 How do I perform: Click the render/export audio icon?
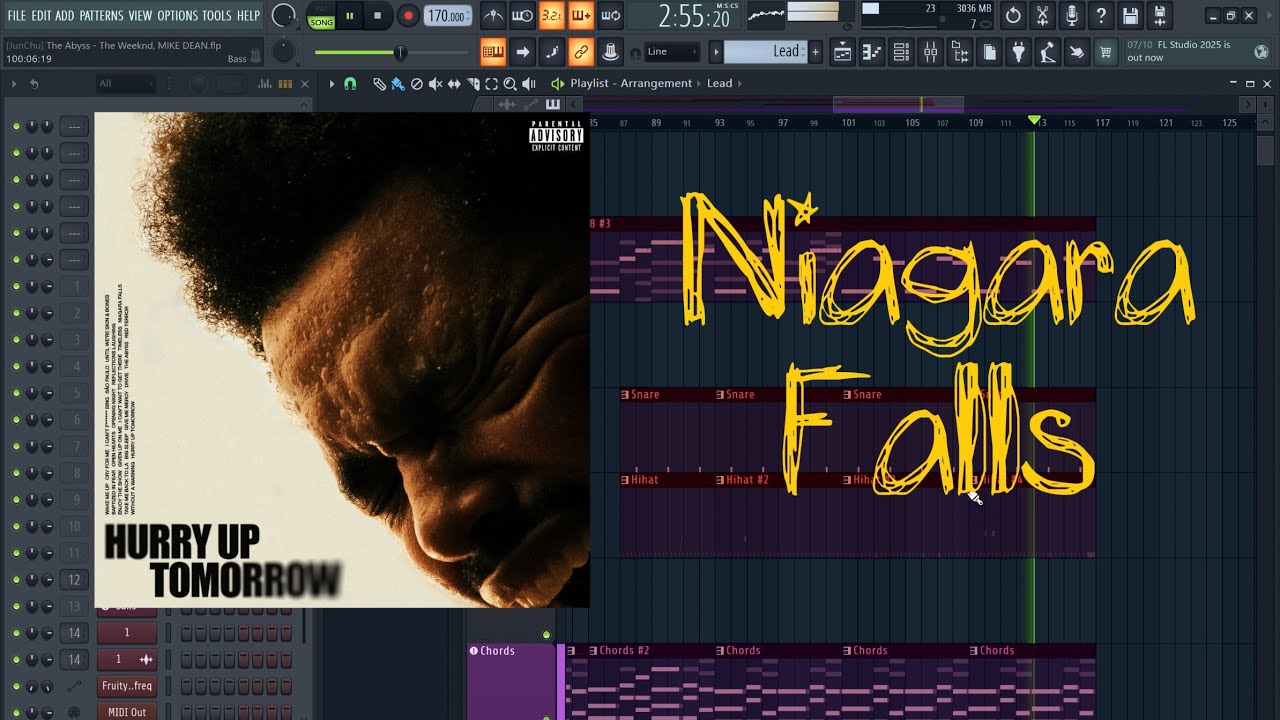[1160, 16]
